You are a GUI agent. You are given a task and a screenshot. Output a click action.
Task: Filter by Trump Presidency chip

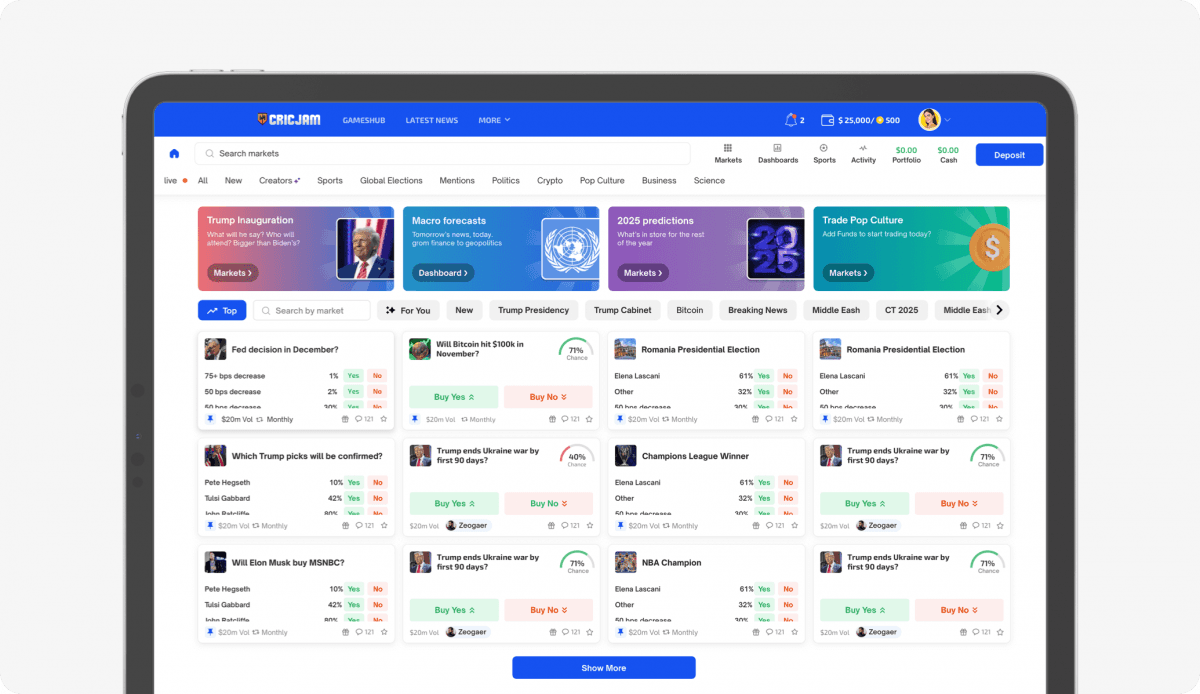click(533, 310)
